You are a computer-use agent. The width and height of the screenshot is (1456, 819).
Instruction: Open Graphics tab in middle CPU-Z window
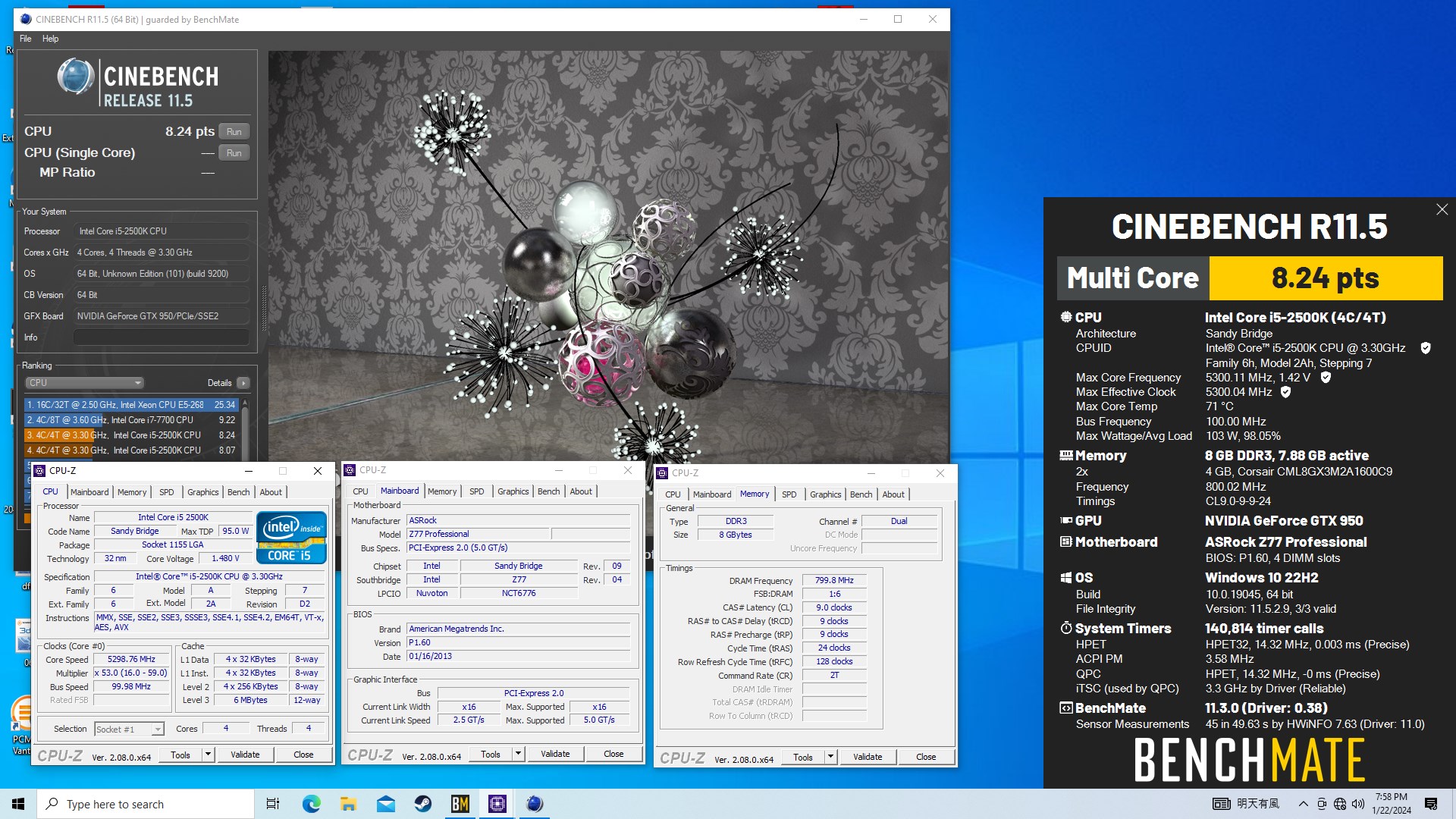coord(513,491)
